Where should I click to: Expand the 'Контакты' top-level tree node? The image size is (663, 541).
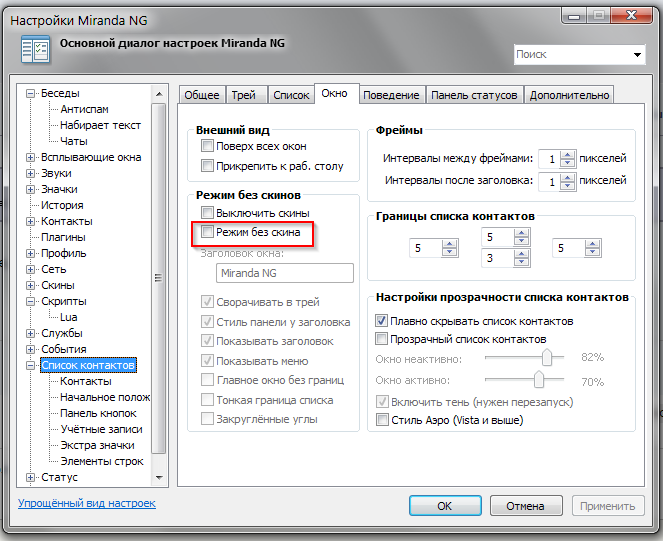click(30, 221)
